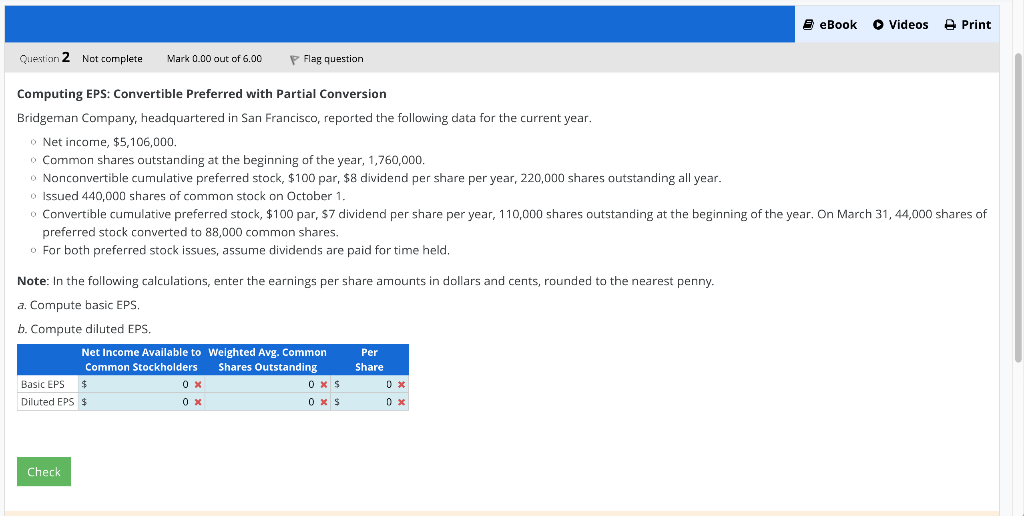The width and height of the screenshot is (1024, 516).
Task: Click 'Common shares outstanding at the beginning' line
Action: click(234, 160)
